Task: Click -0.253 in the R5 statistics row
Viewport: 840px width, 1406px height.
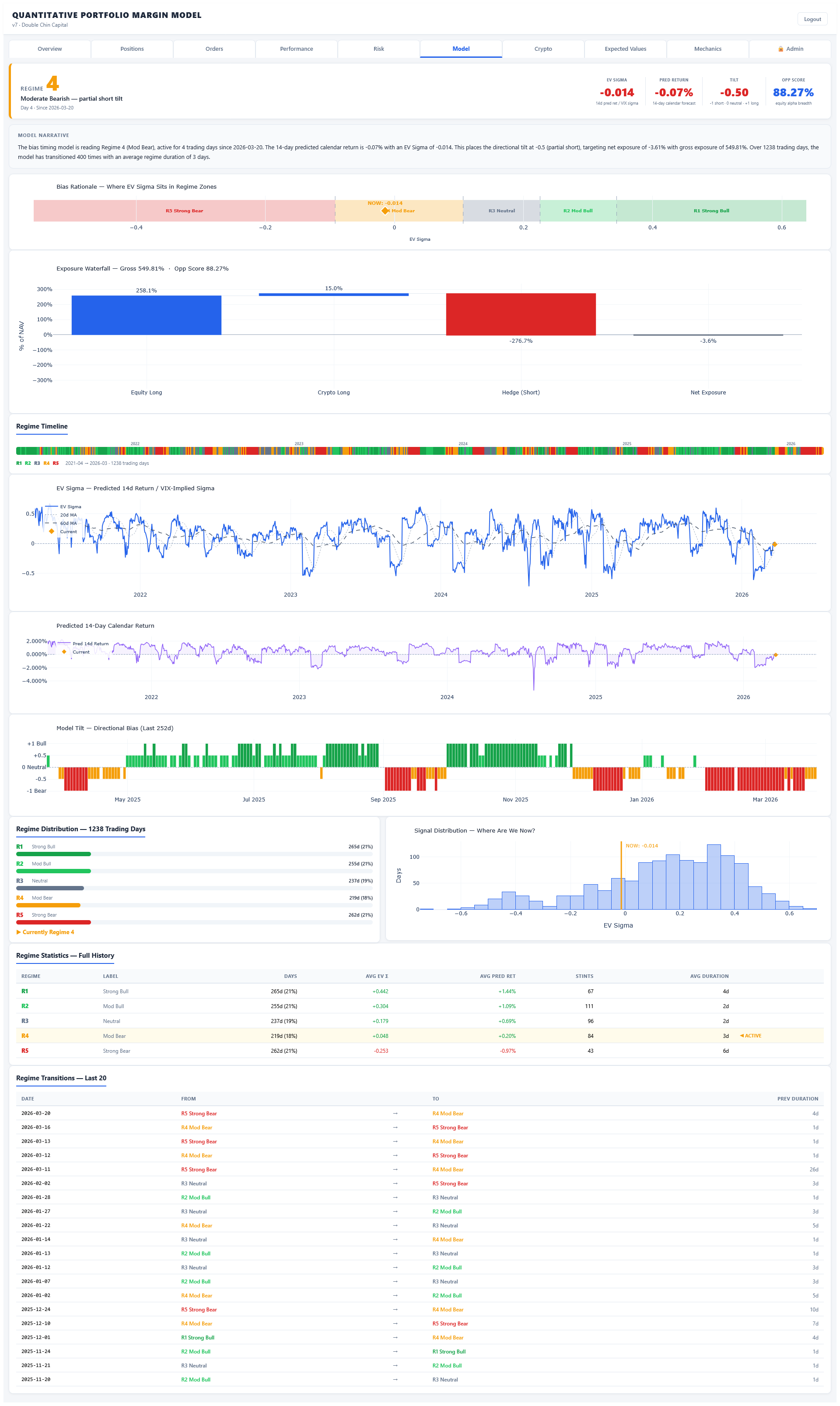Action: (x=381, y=1051)
